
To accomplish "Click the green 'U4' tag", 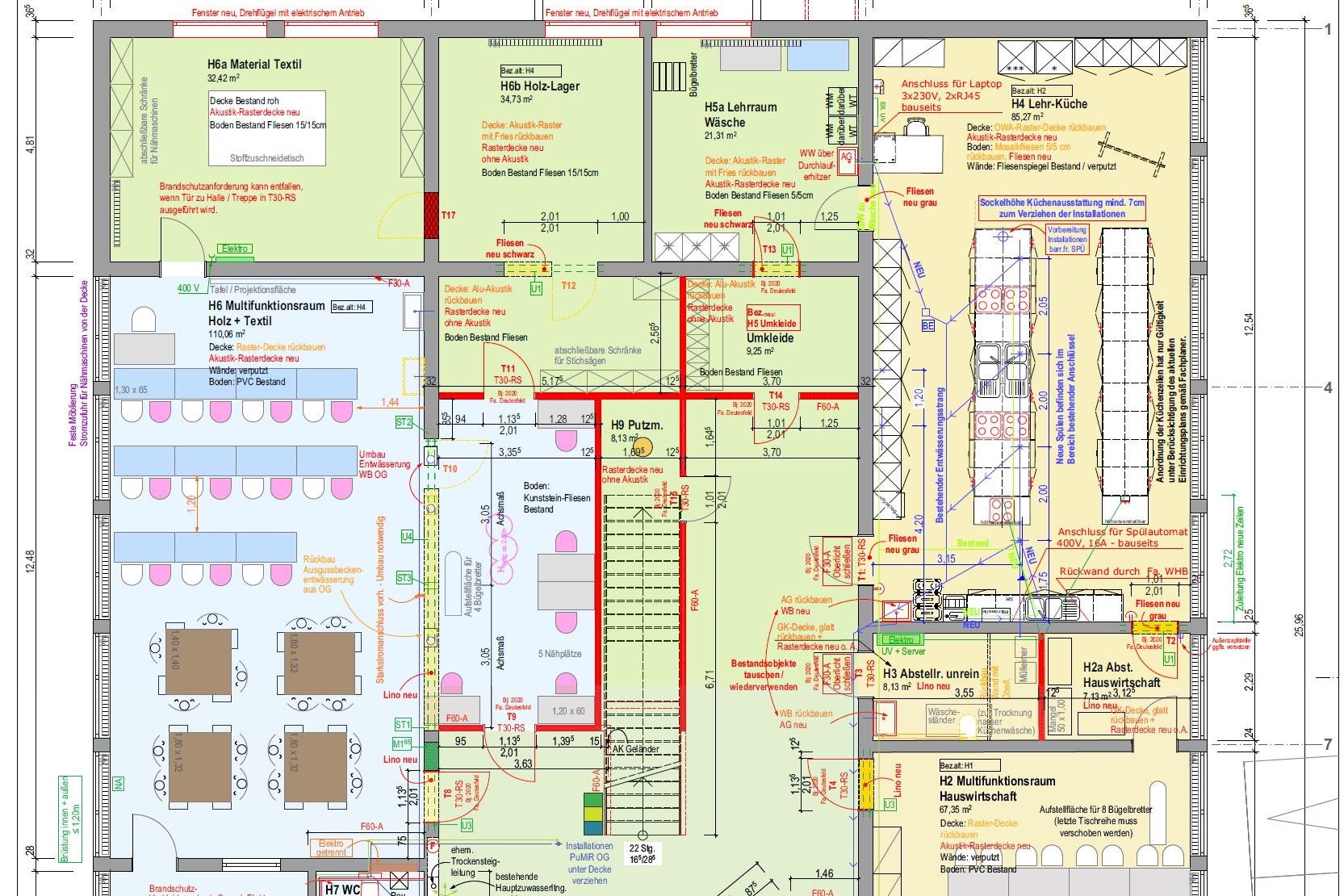I will click(x=407, y=536).
